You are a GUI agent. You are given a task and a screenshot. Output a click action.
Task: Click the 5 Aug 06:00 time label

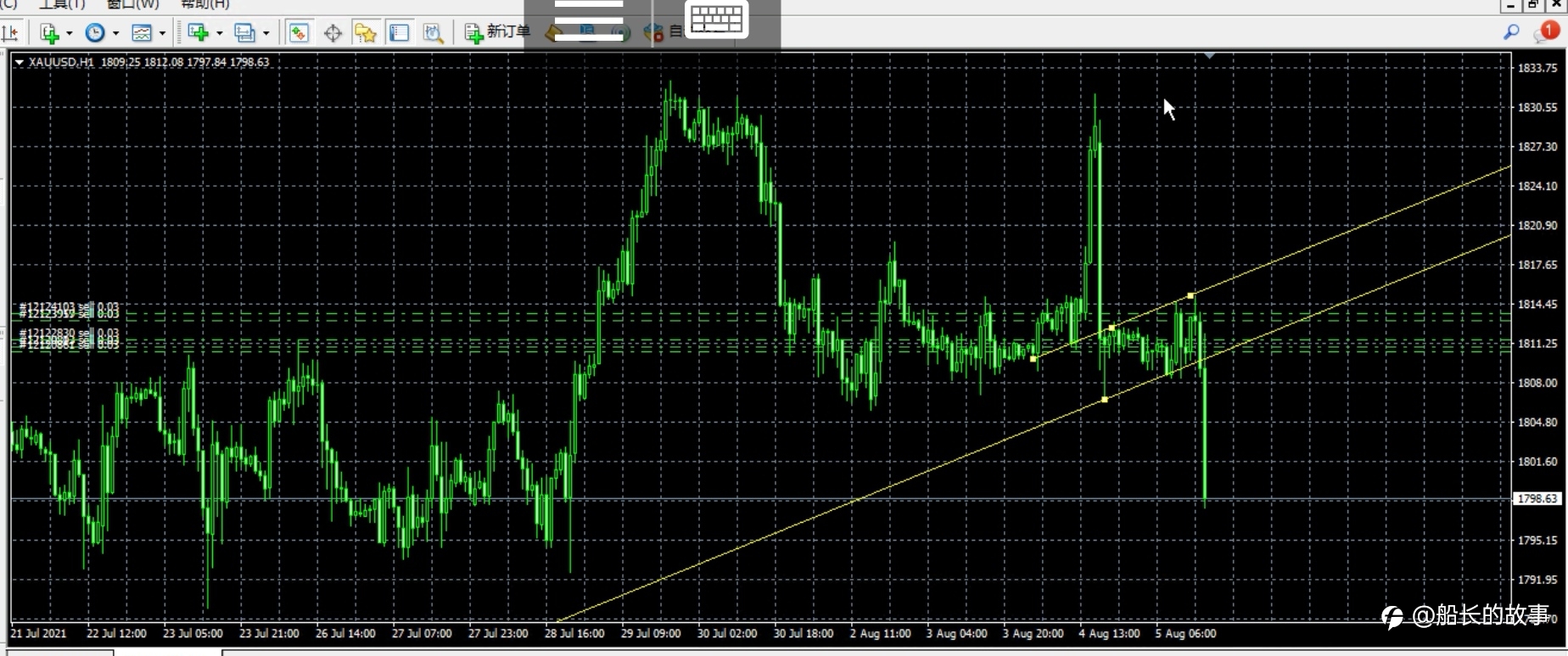point(1185,633)
